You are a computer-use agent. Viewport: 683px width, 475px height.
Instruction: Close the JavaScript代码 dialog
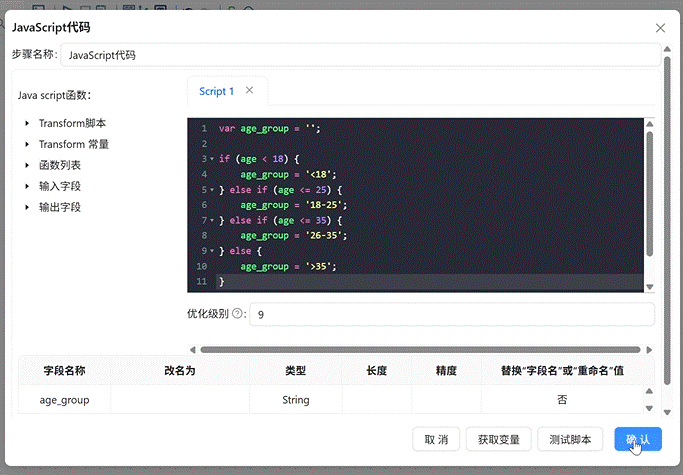660,28
